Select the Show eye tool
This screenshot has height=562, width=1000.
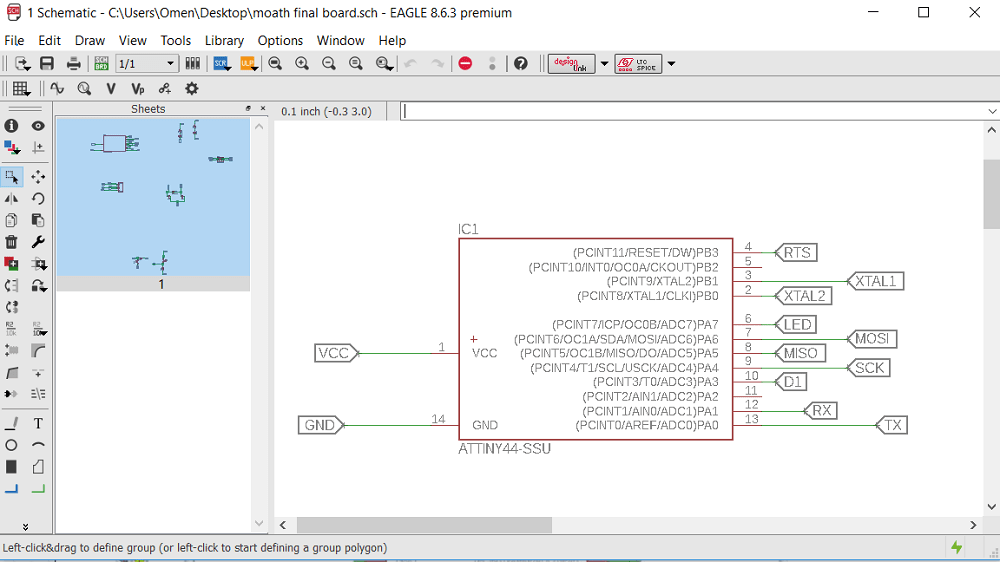click(38, 126)
